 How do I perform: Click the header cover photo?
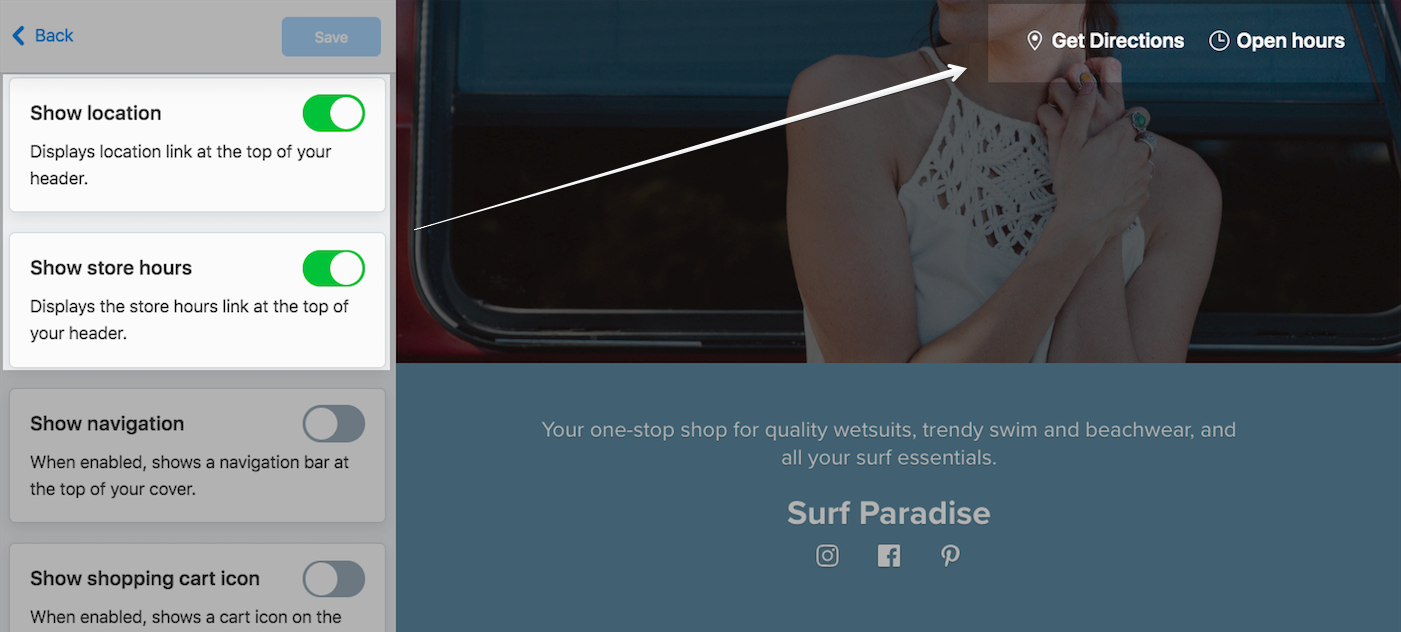(898, 181)
